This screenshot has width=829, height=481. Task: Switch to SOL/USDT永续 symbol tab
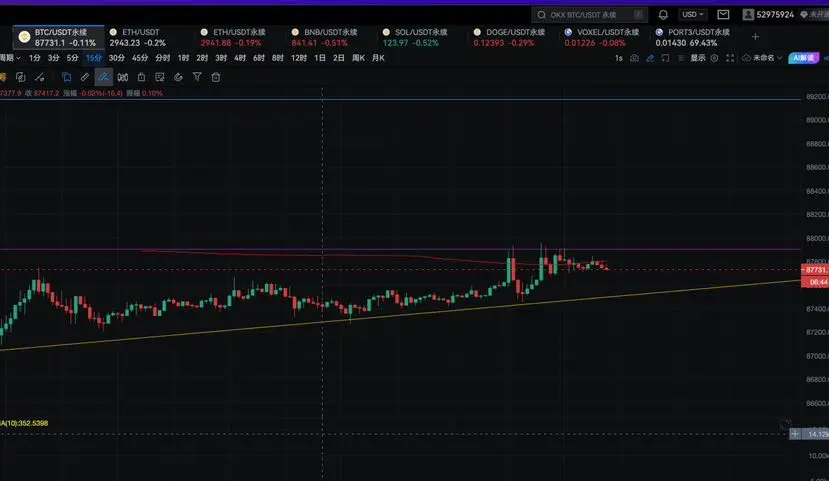[423, 37]
